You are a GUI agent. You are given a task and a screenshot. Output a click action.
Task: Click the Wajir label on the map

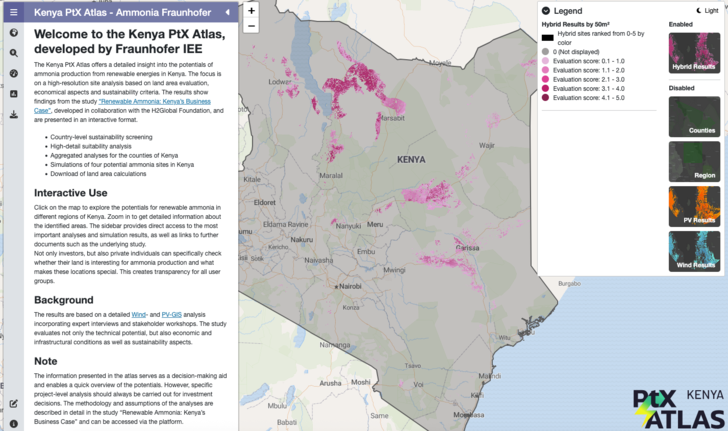tap(487, 145)
